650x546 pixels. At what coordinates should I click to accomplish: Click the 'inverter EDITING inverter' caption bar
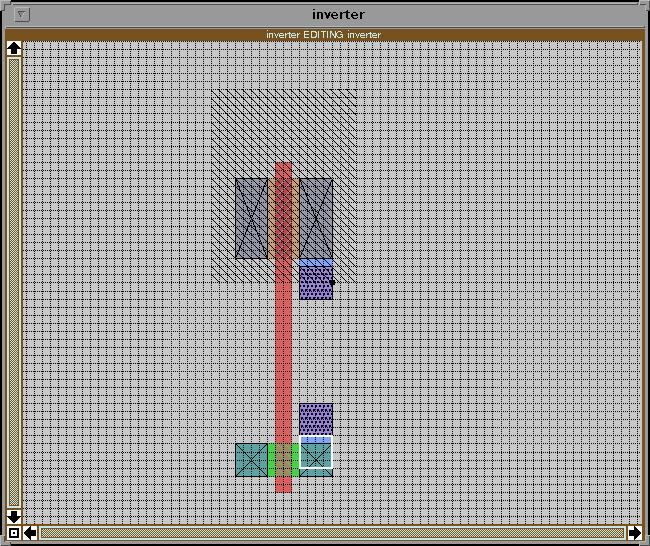pyautogui.click(x=323, y=35)
